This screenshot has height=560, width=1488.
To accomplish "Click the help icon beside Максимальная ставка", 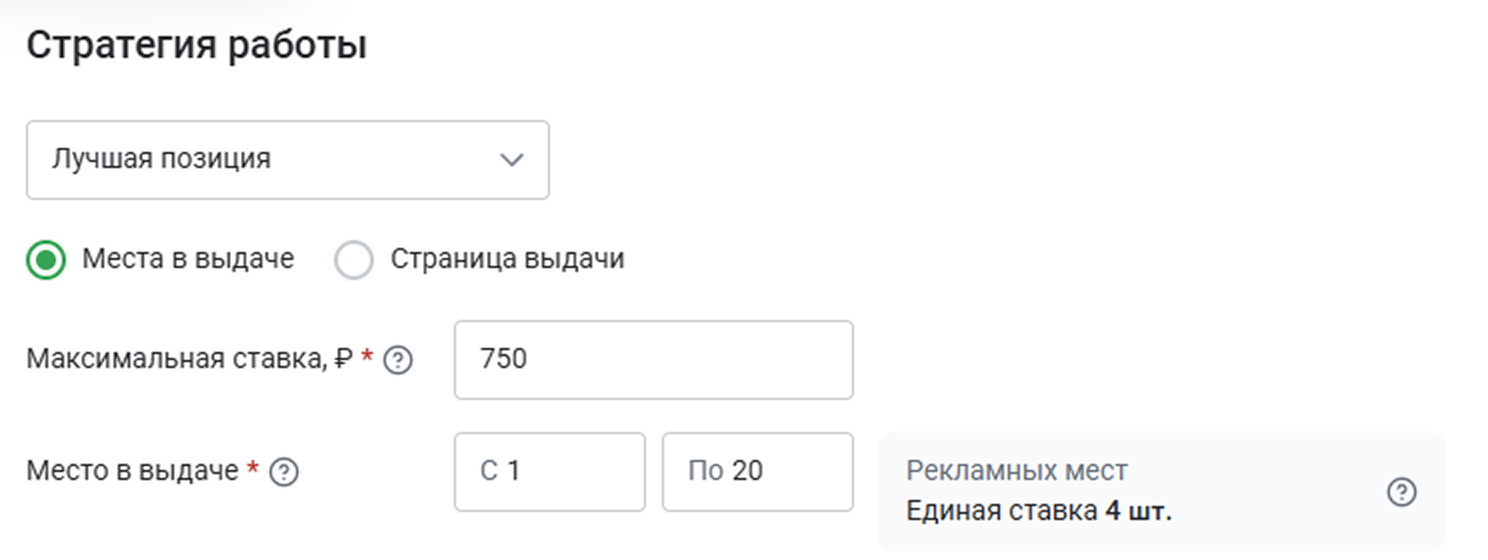I will (x=399, y=360).
